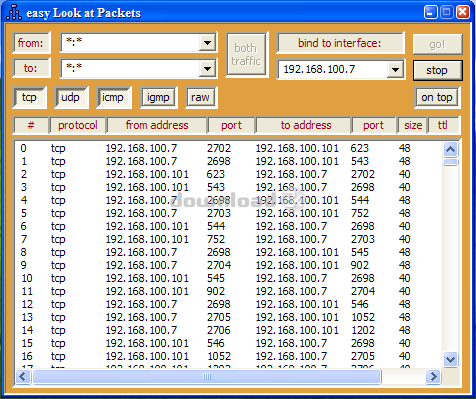Click the to port 1052 cell in row 13
The image size is (476, 399).
363,317
